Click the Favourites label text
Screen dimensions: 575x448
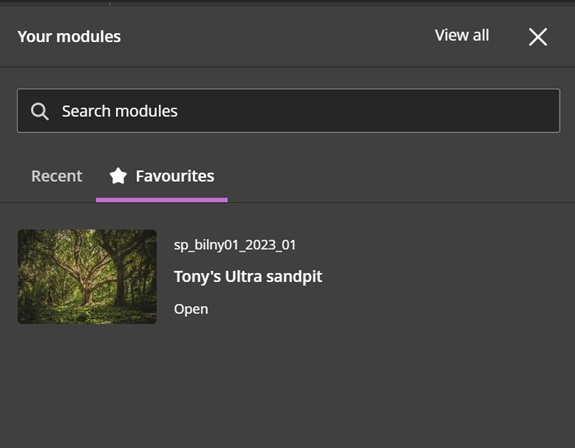pyautogui.click(x=175, y=176)
